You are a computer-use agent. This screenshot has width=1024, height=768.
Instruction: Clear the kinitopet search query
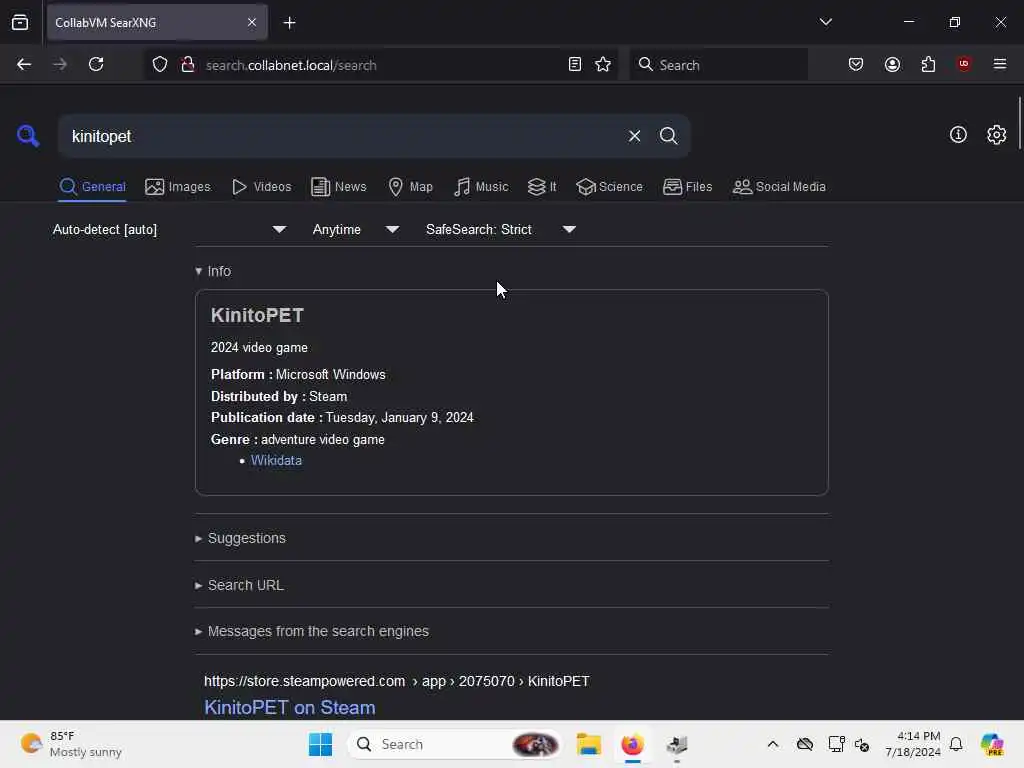coord(634,136)
